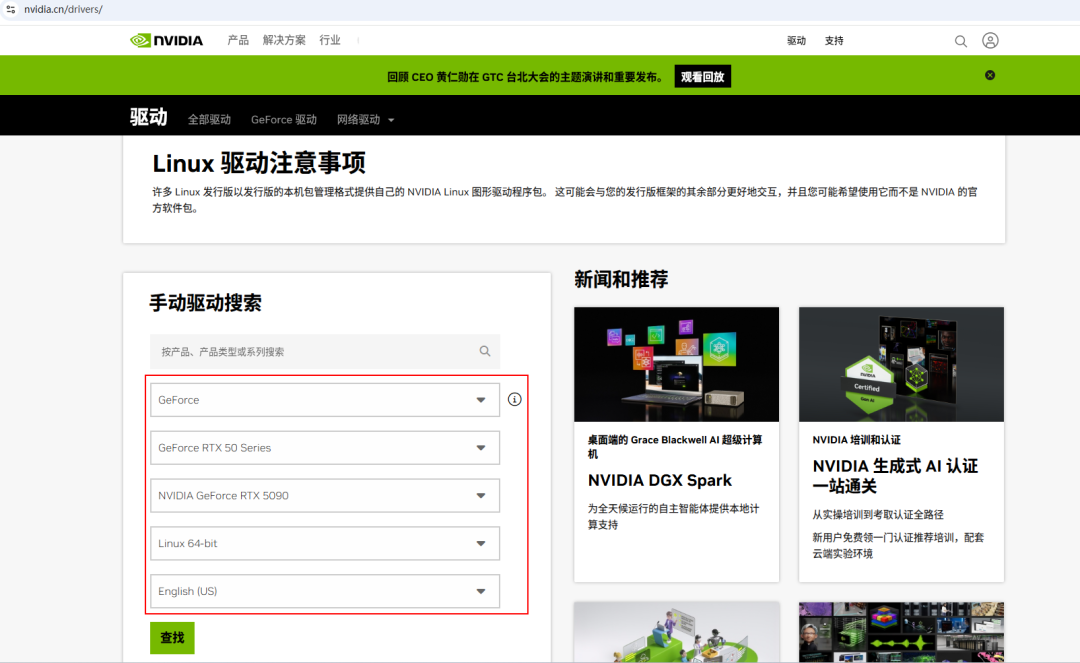Screen dimensions: 1080x663
Task: Expand the Linux 64-bit operating system dropdown
Action: pos(325,543)
